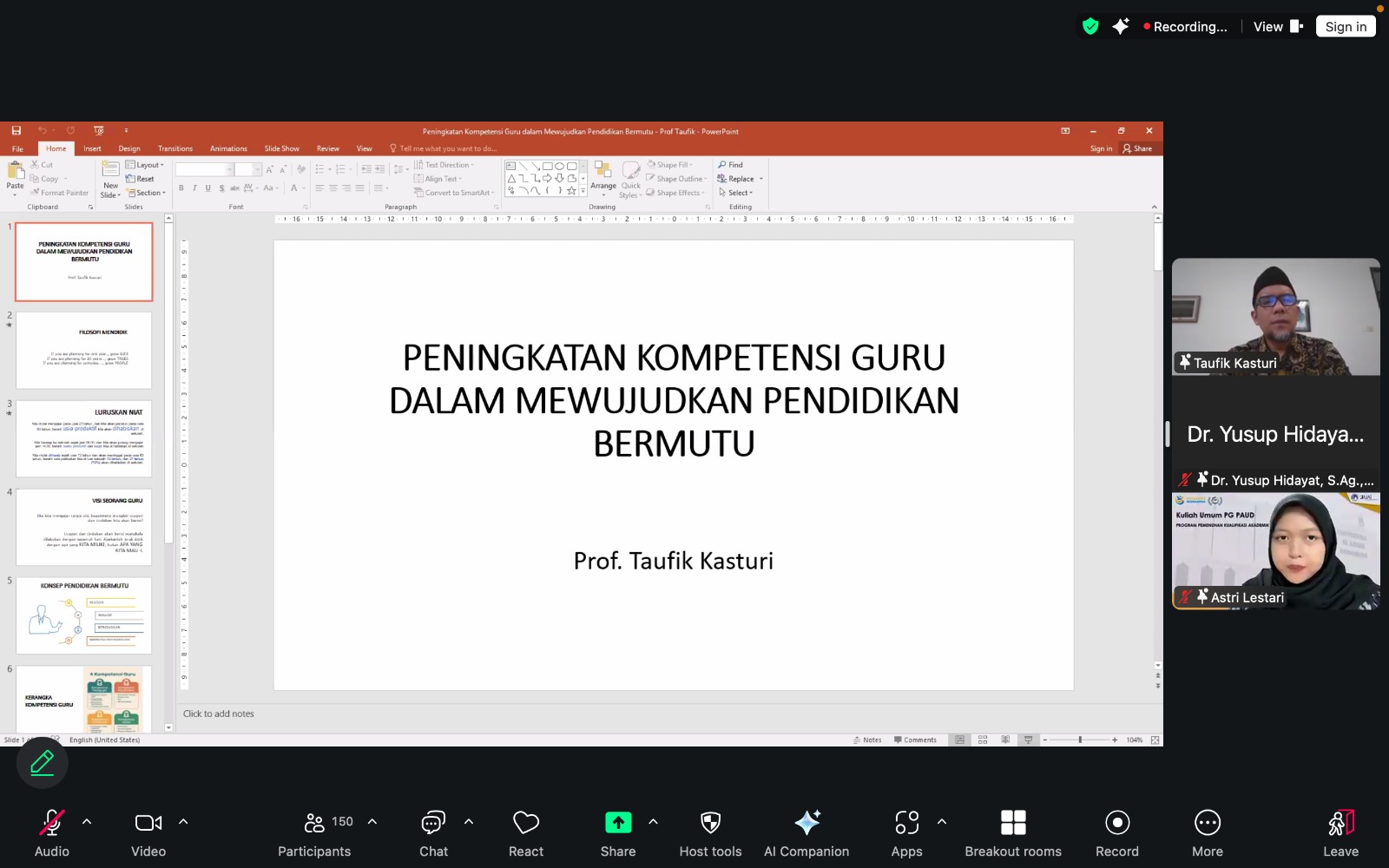The height and width of the screenshot is (868, 1389).
Task: Open the More options menu
Action: click(1207, 833)
